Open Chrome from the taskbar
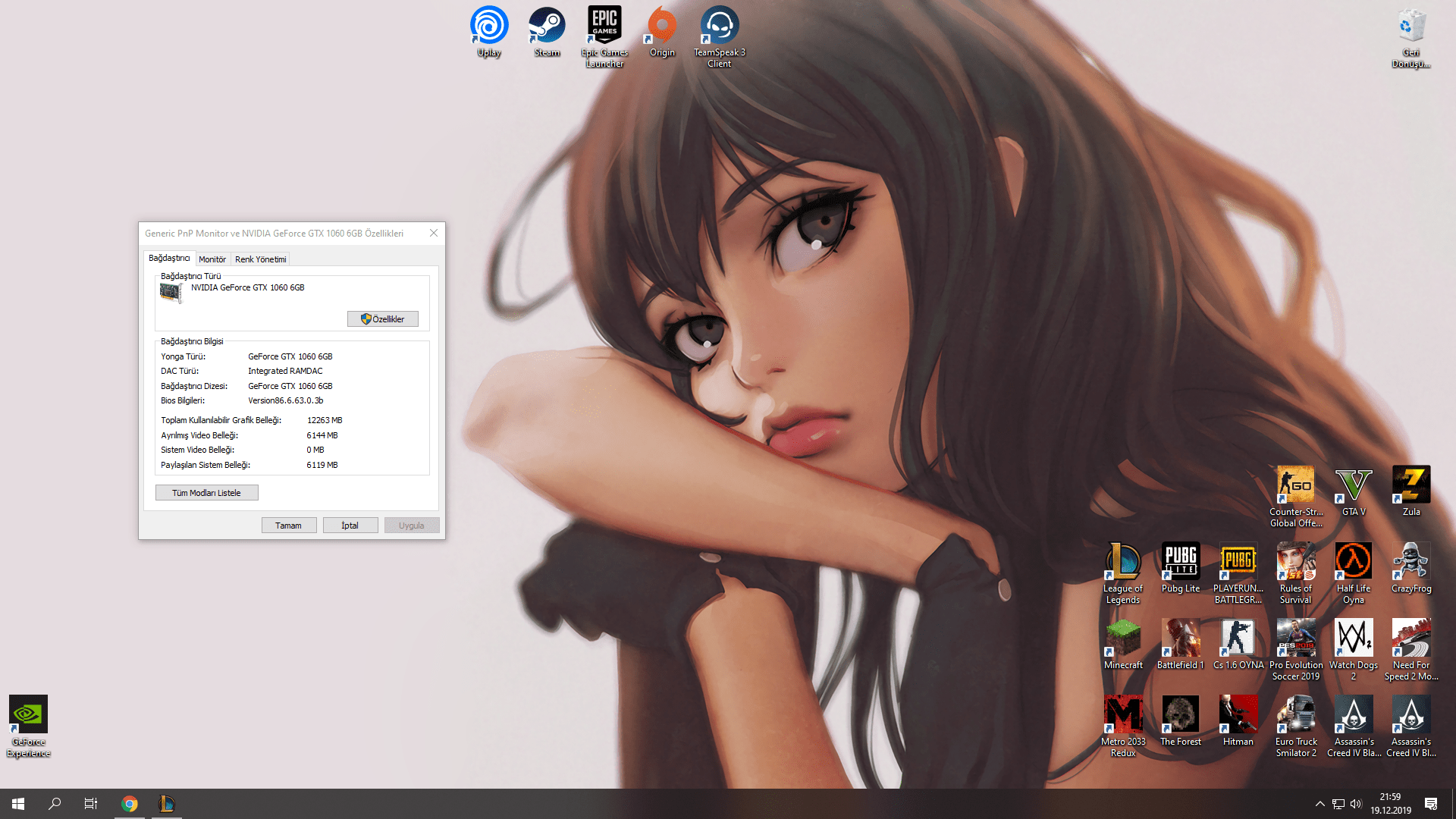 [x=130, y=804]
